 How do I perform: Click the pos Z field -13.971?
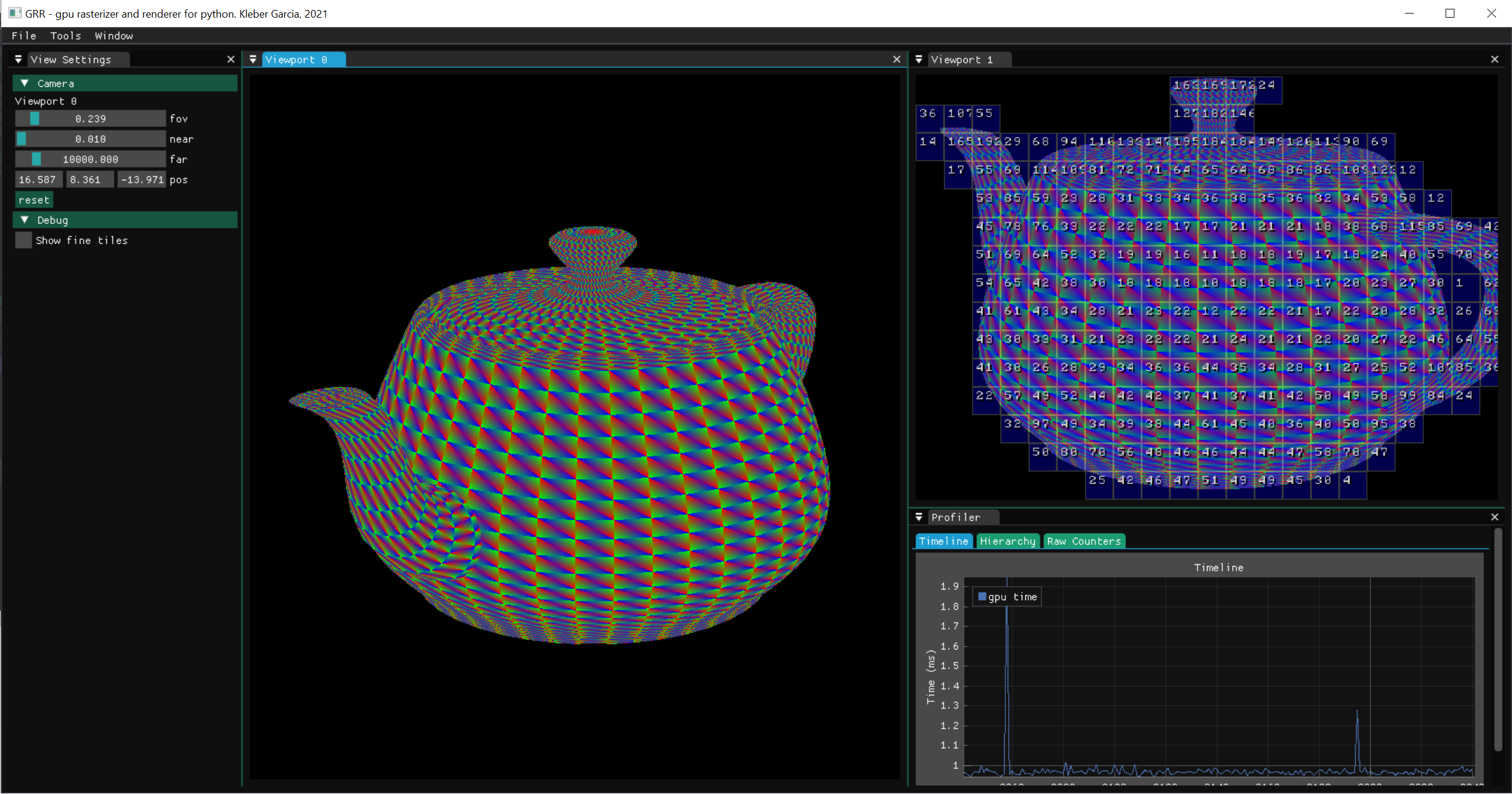click(x=141, y=180)
